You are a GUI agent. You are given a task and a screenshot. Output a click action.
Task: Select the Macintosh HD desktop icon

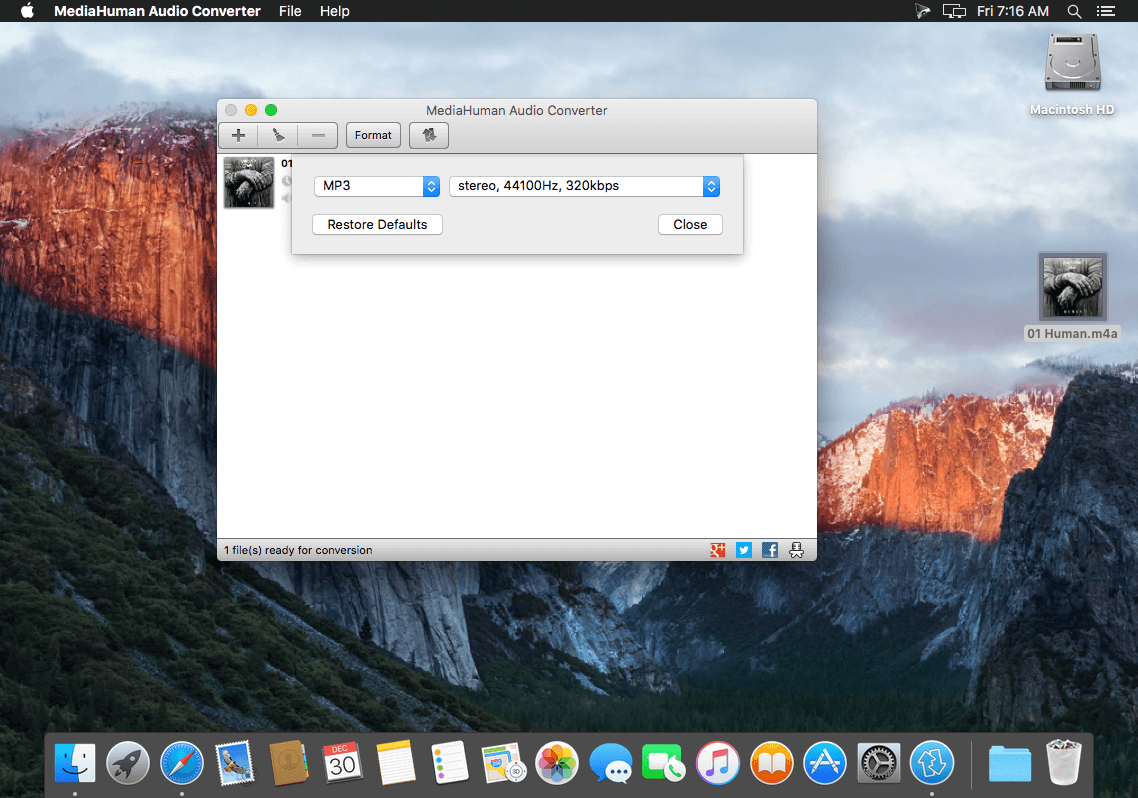click(x=1072, y=73)
